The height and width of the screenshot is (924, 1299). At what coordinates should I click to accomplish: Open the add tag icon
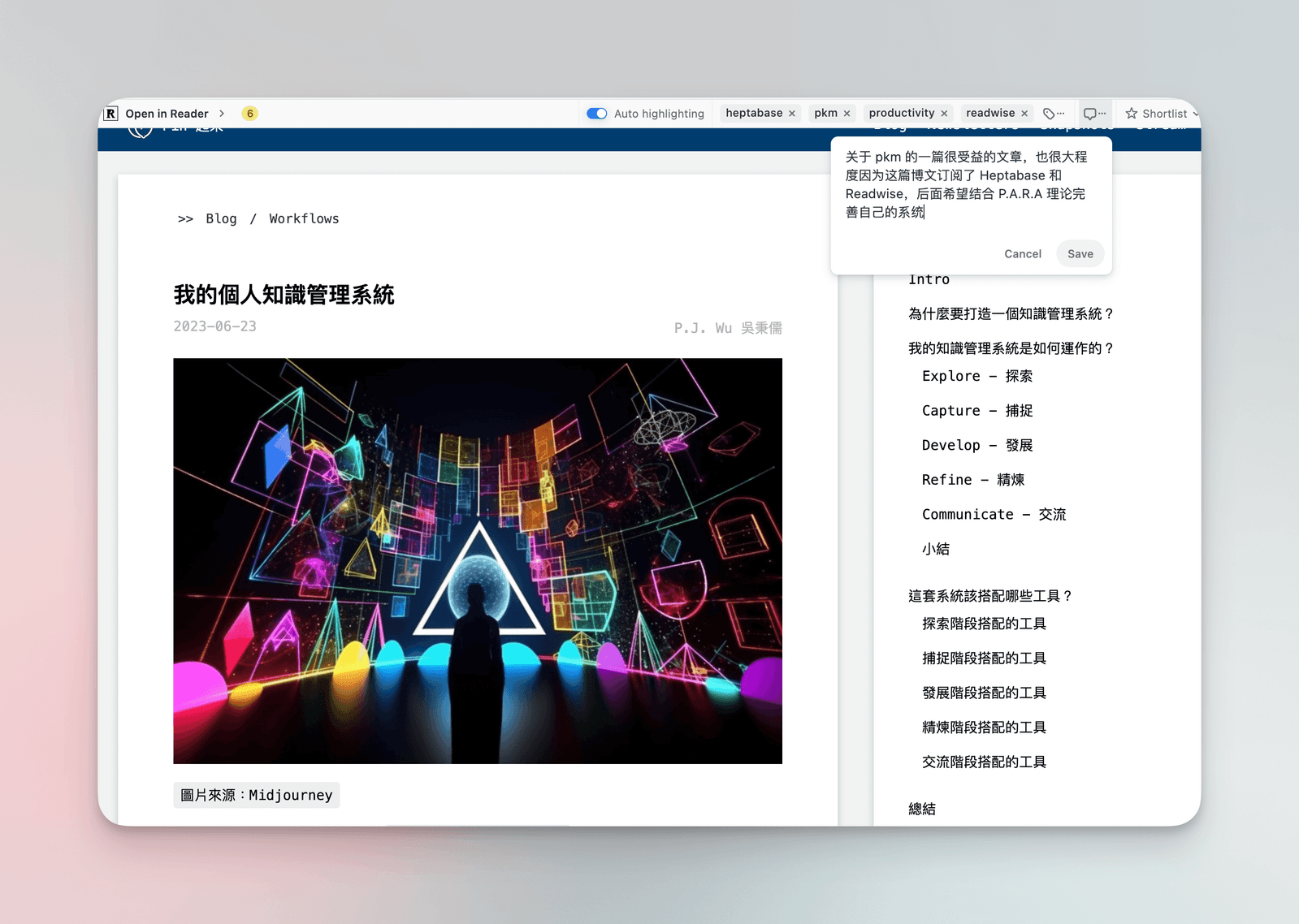point(1054,114)
